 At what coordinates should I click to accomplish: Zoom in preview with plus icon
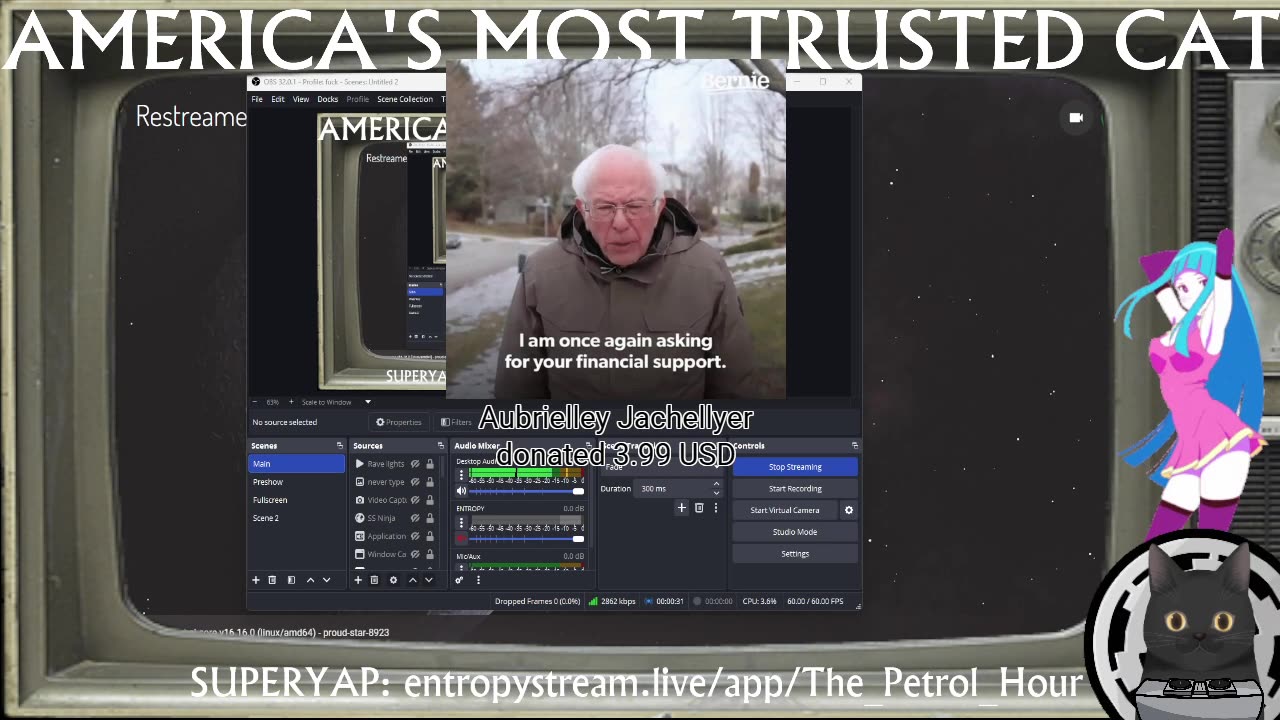pos(291,402)
